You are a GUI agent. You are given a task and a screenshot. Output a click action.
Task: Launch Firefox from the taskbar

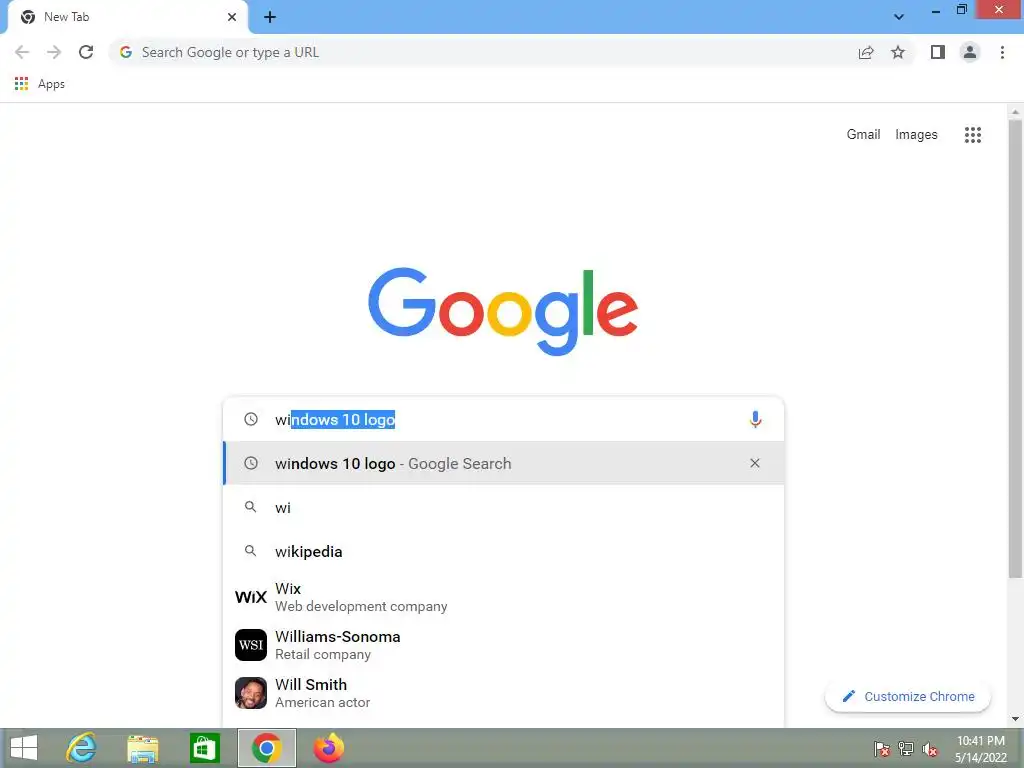328,748
